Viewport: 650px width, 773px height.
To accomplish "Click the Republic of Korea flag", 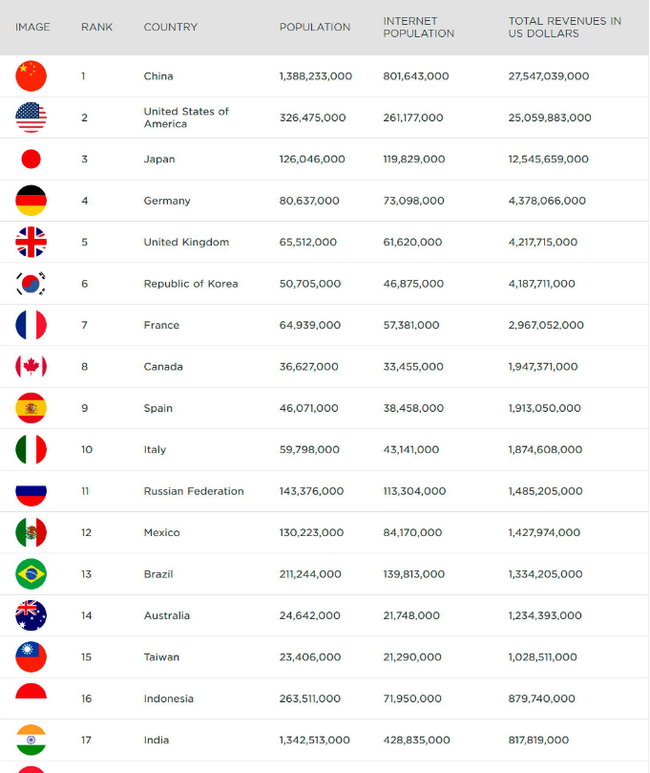I will click(x=31, y=284).
